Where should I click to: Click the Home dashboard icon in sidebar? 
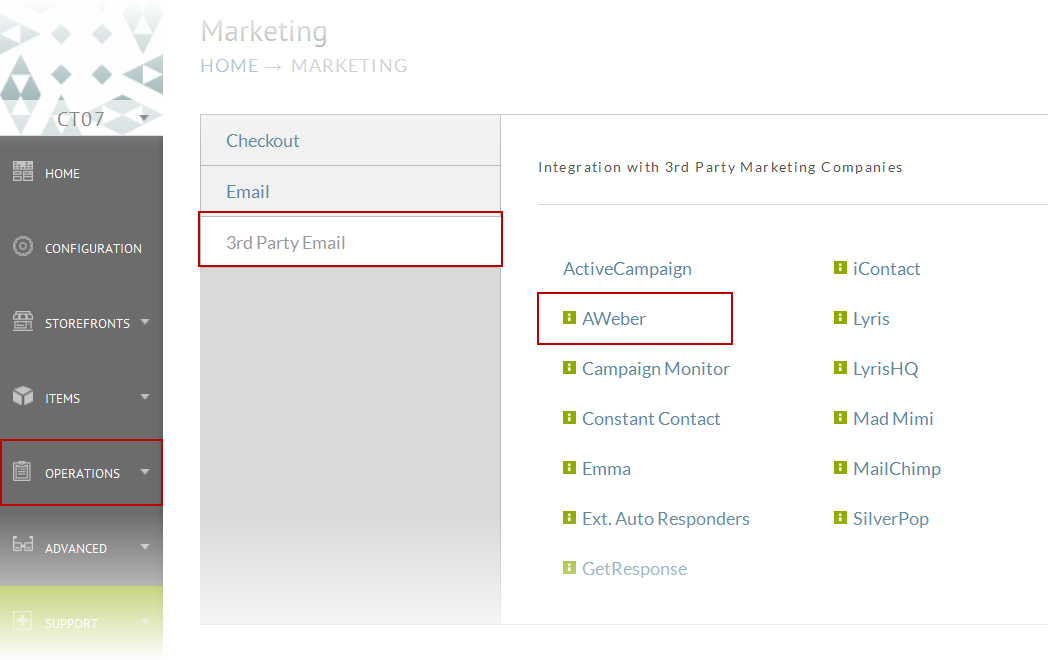point(23,171)
